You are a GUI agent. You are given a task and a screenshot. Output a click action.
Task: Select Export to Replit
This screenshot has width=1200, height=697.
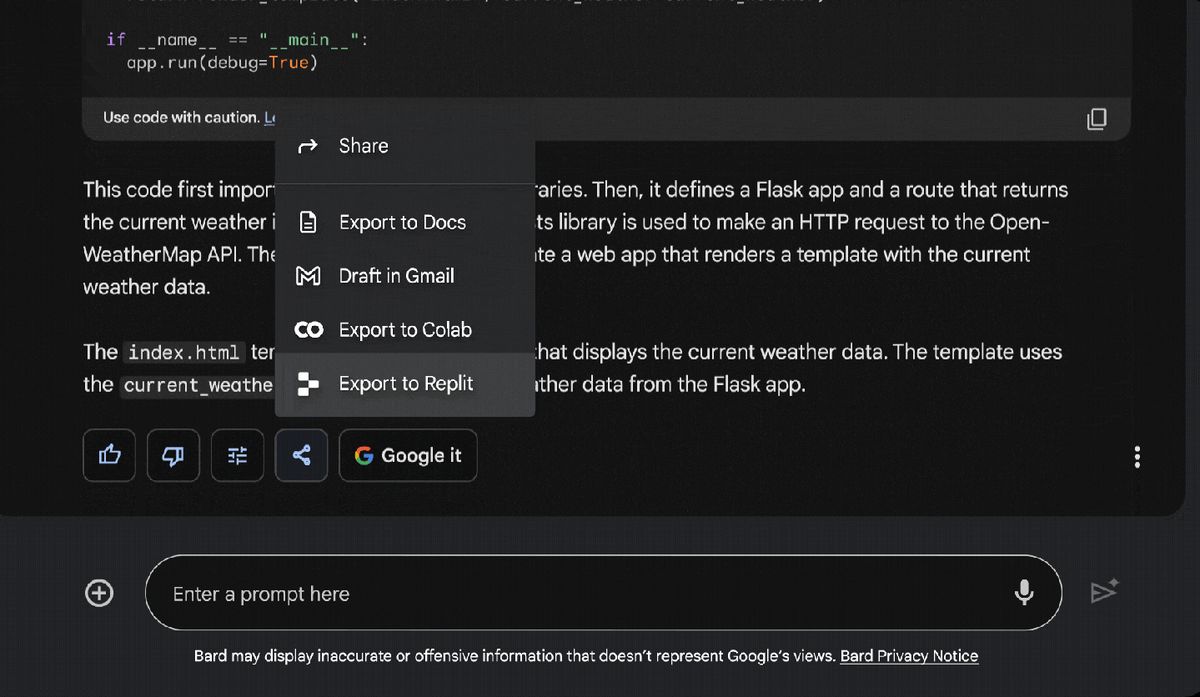click(x=405, y=384)
